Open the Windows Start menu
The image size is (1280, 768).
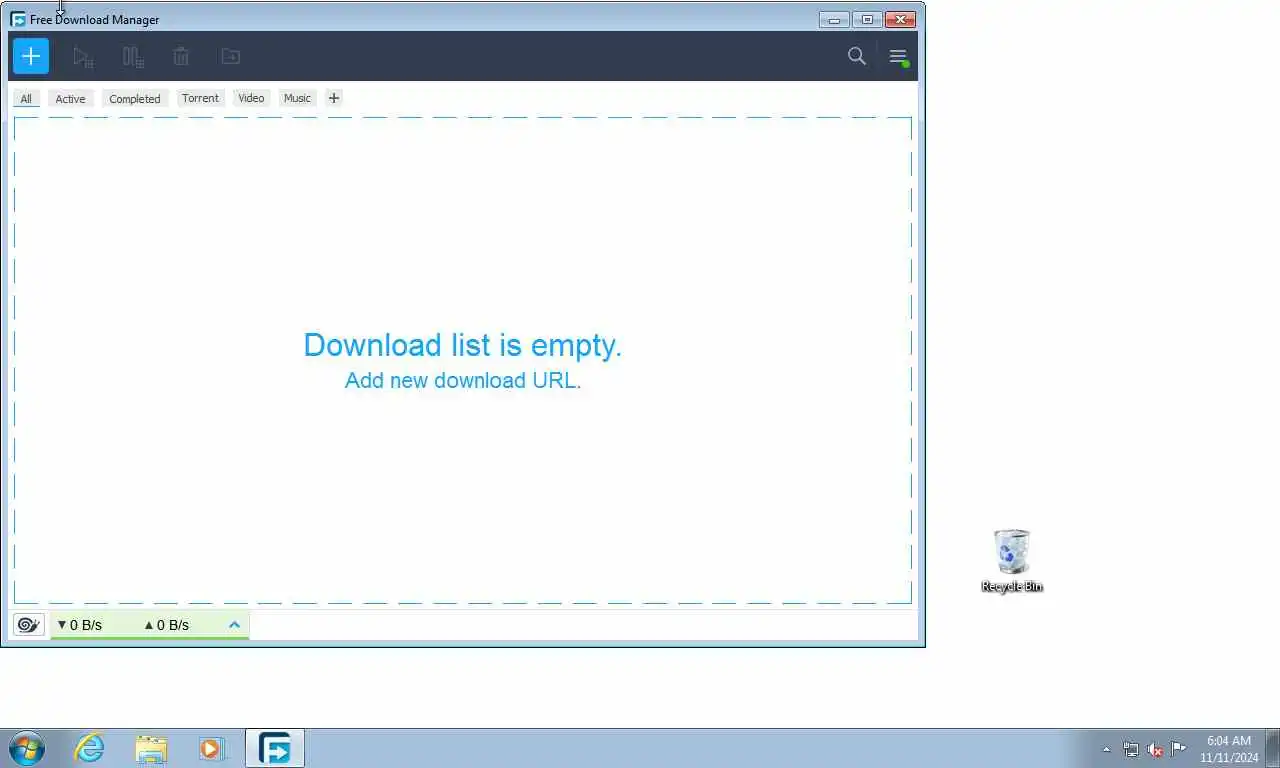coord(26,748)
